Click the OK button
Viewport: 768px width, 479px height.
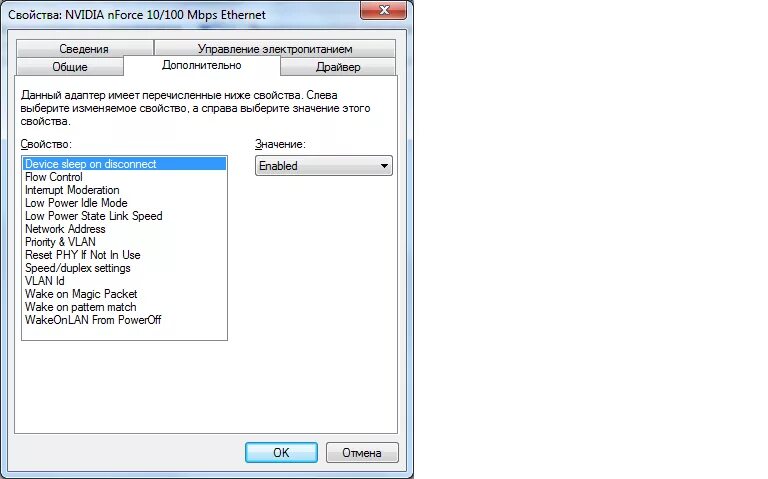(281, 453)
